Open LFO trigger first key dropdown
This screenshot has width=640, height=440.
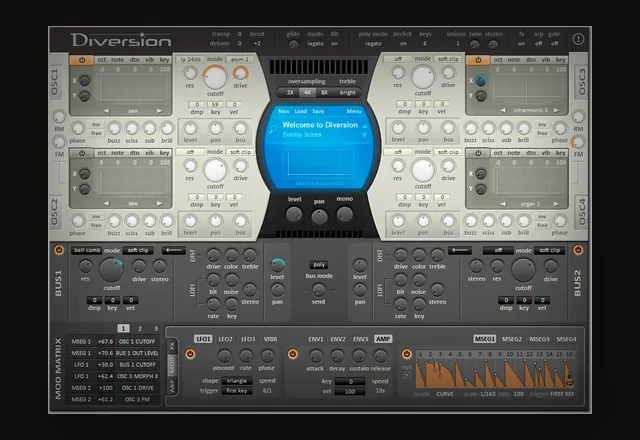tap(237, 391)
